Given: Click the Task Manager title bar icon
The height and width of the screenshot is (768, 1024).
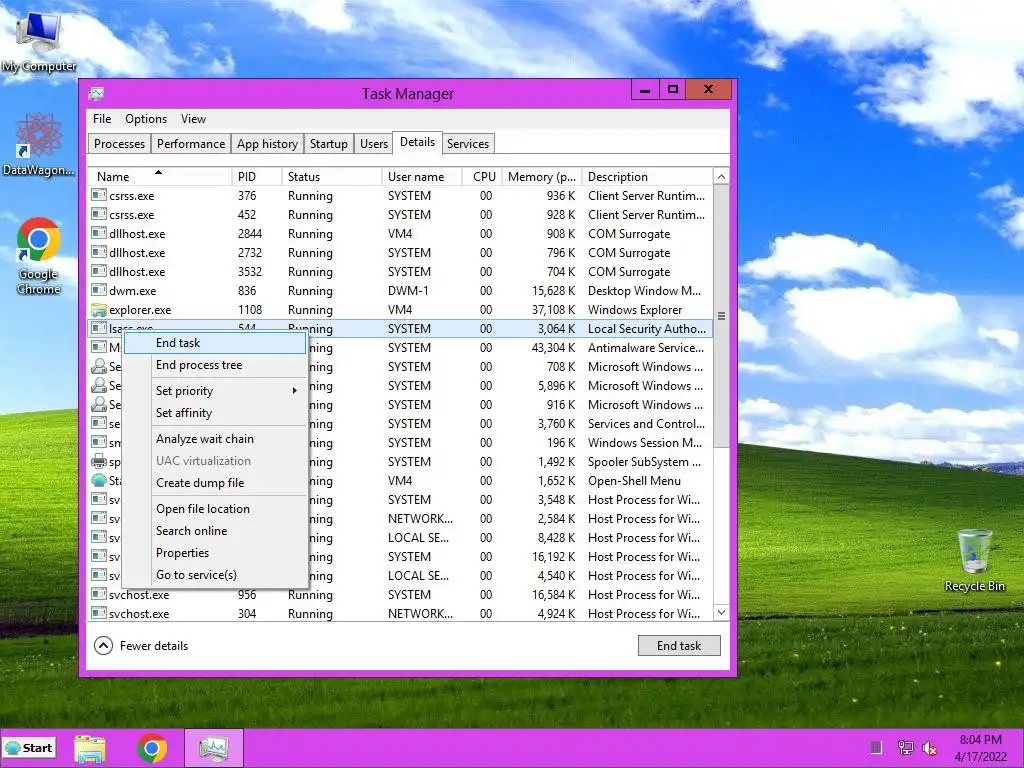Looking at the screenshot, I should coord(97,93).
